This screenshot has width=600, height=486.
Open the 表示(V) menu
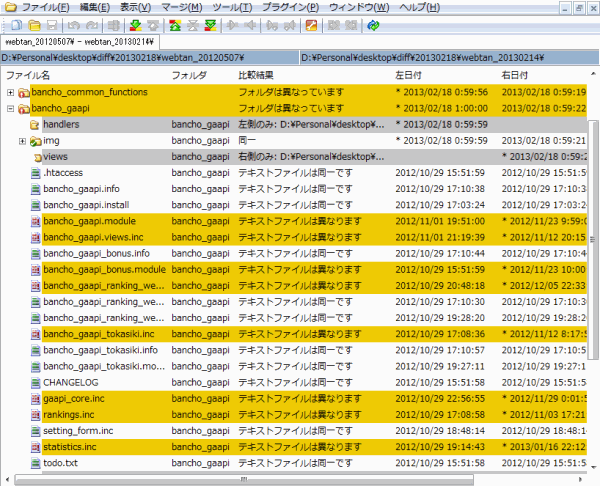point(135,7)
